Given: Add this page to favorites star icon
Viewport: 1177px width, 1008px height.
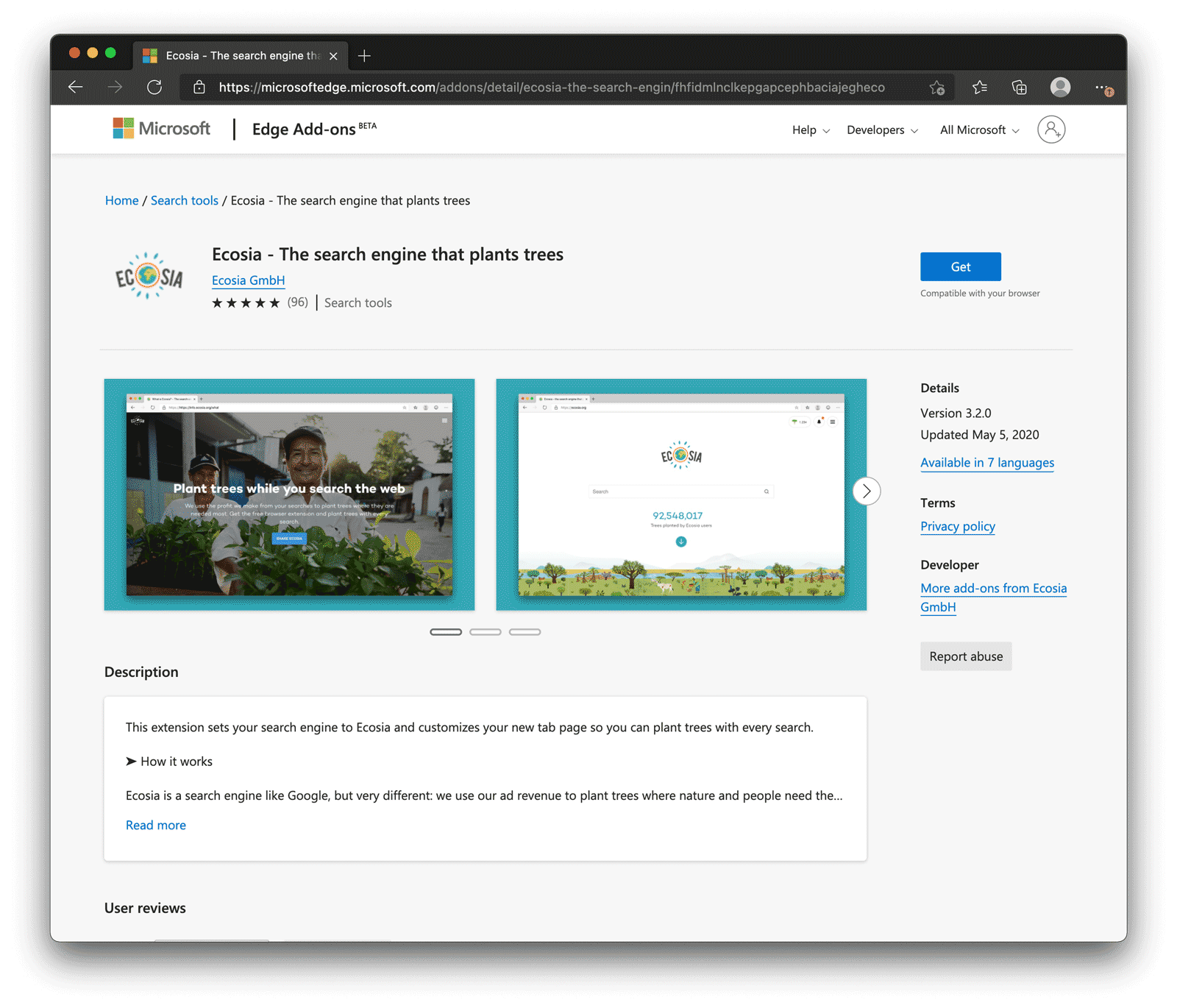Looking at the screenshot, I should point(936,88).
